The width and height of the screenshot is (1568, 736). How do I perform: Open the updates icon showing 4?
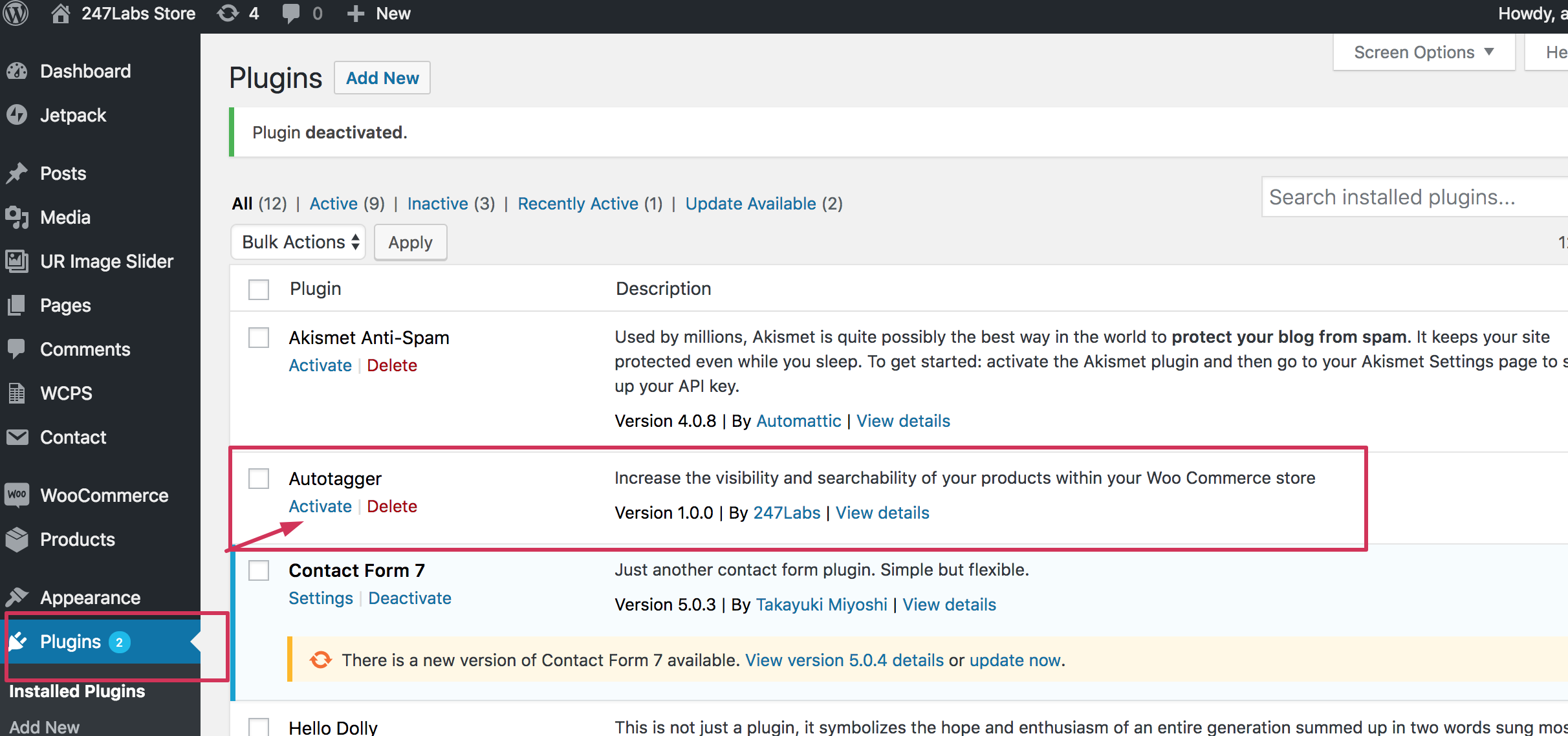tap(228, 14)
